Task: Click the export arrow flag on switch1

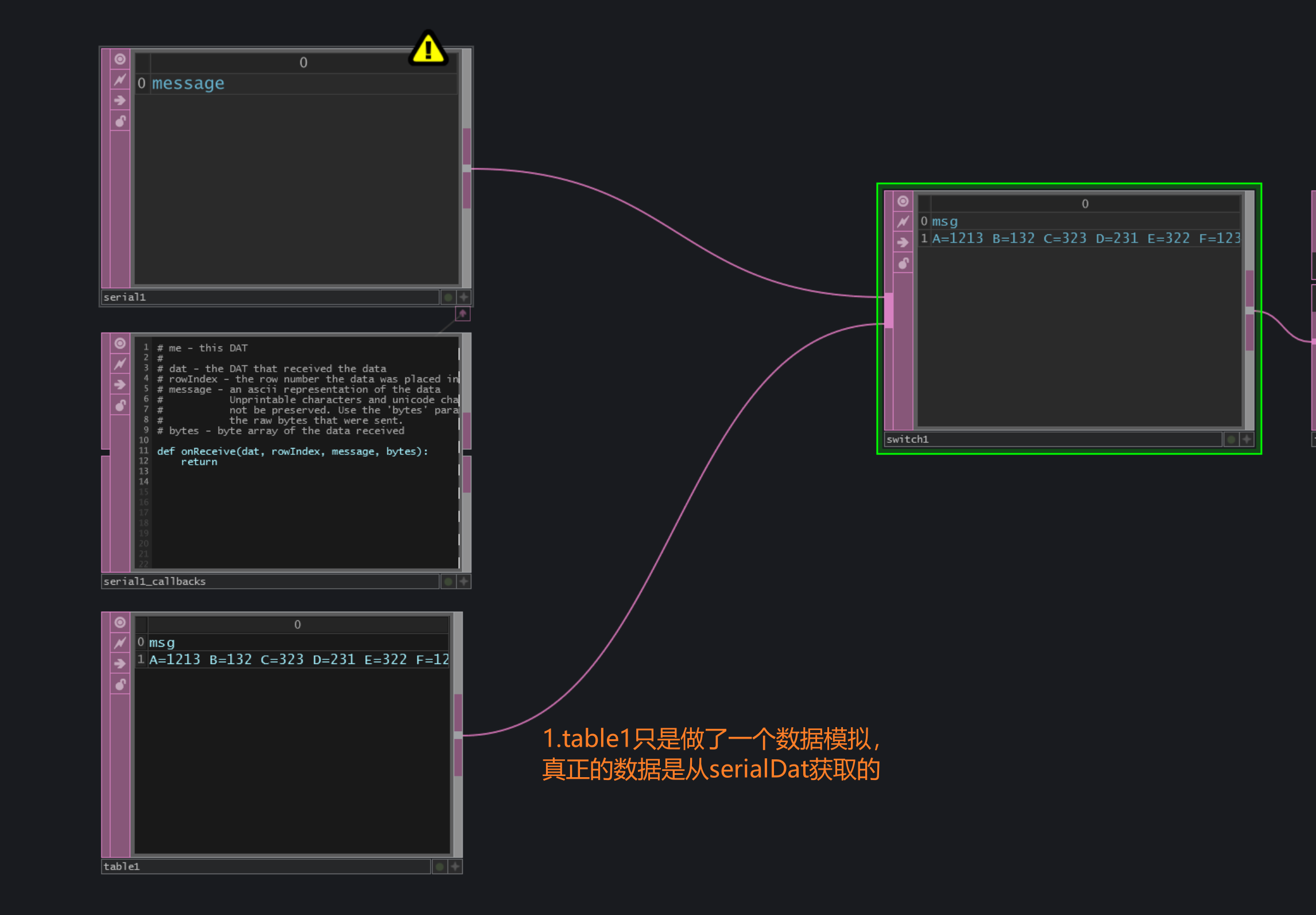Action: [x=904, y=241]
